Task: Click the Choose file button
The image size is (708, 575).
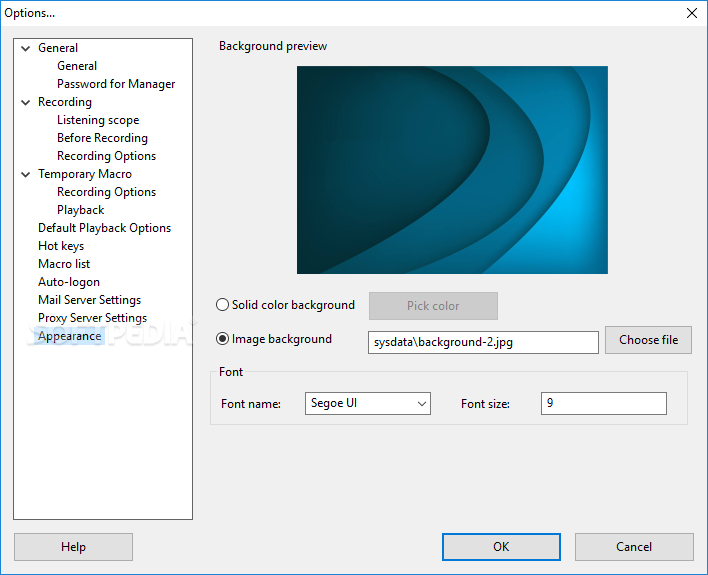Action: (648, 340)
